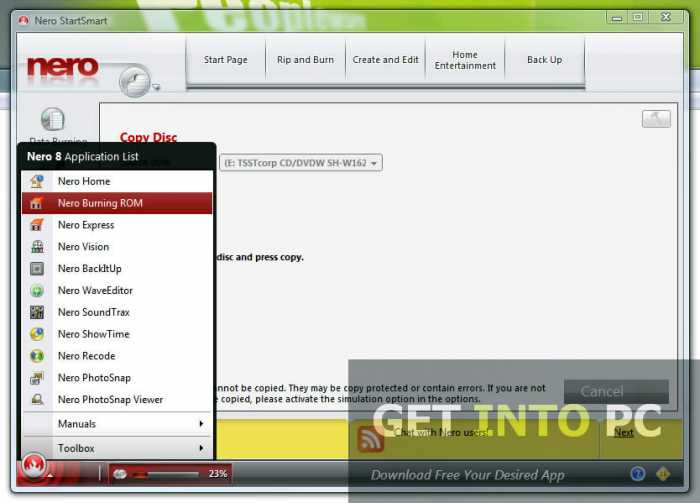Click the Nero Vision icon

(x=37, y=246)
